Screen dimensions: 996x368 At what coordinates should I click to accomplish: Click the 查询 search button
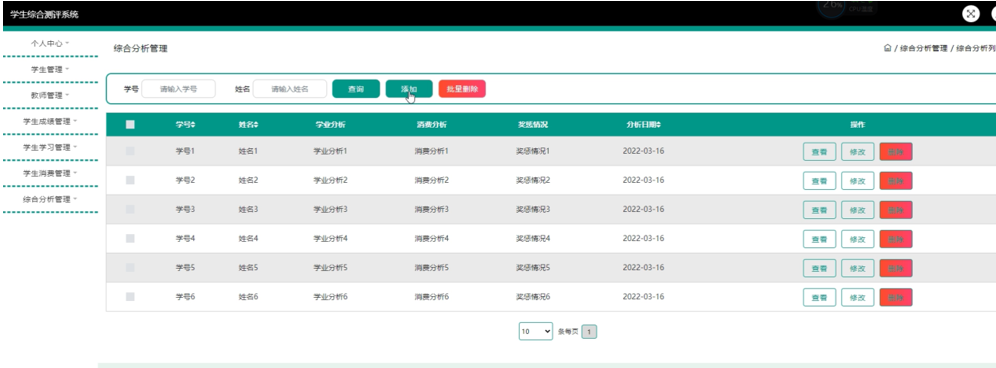pyautogui.click(x=356, y=89)
